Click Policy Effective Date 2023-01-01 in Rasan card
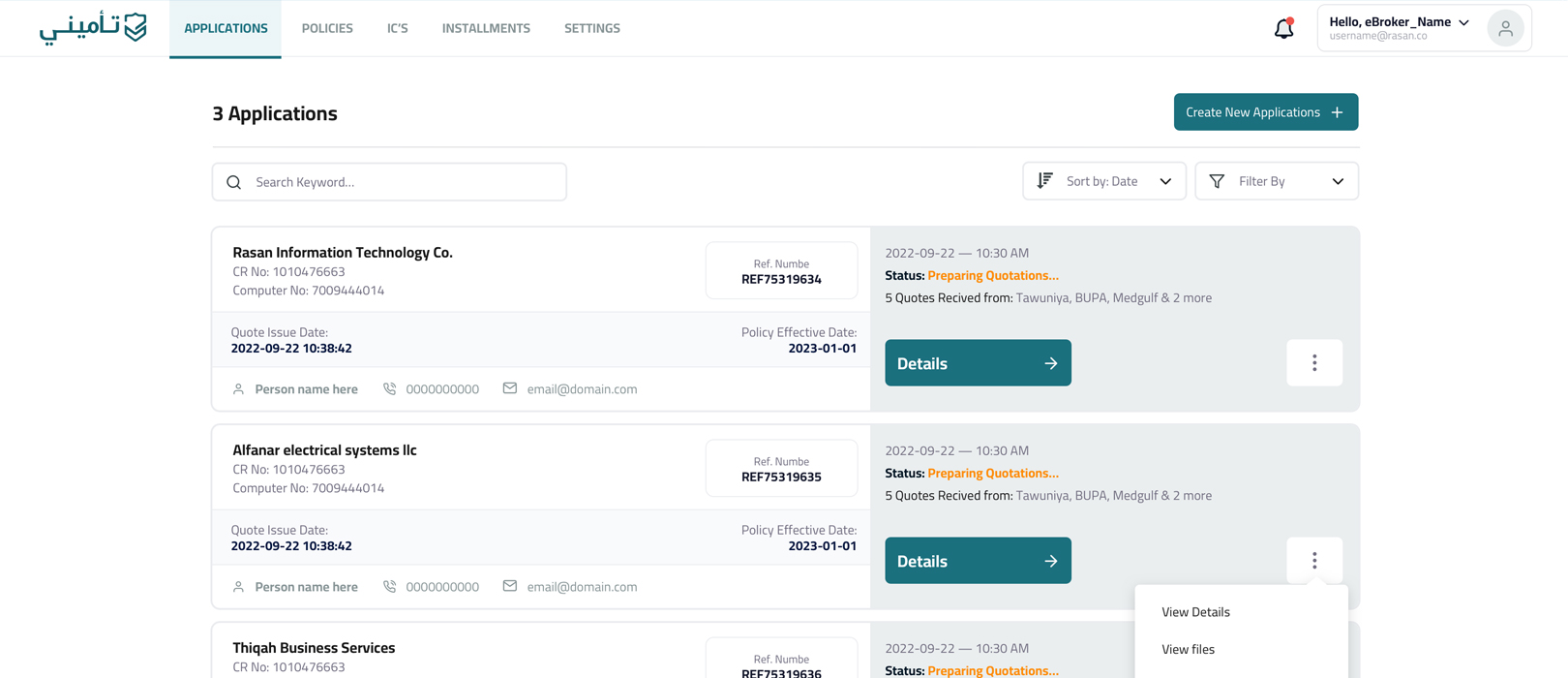 (822, 348)
